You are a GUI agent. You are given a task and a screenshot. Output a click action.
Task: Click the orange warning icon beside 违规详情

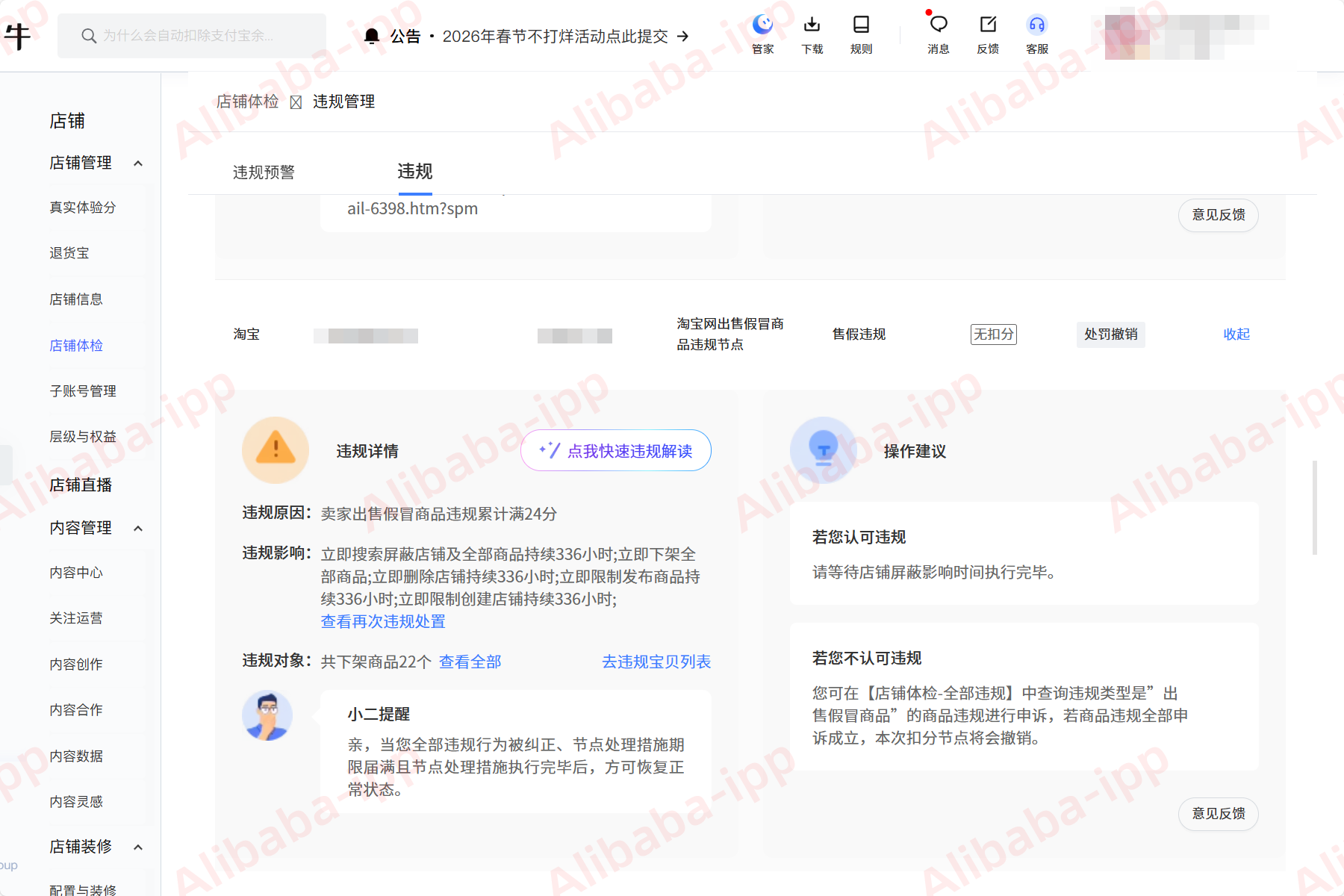point(276,450)
